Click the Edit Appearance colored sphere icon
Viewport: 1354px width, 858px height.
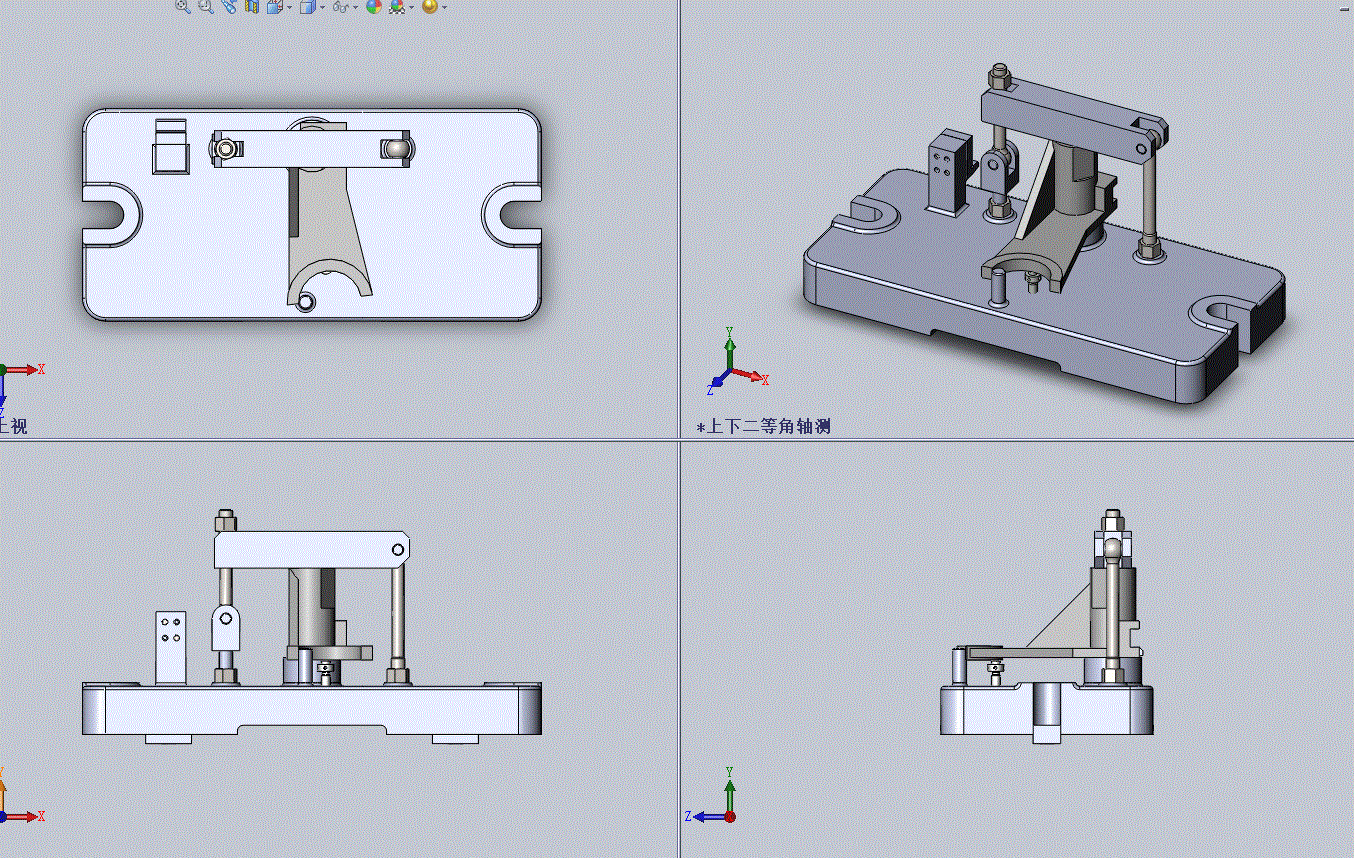[374, 7]
